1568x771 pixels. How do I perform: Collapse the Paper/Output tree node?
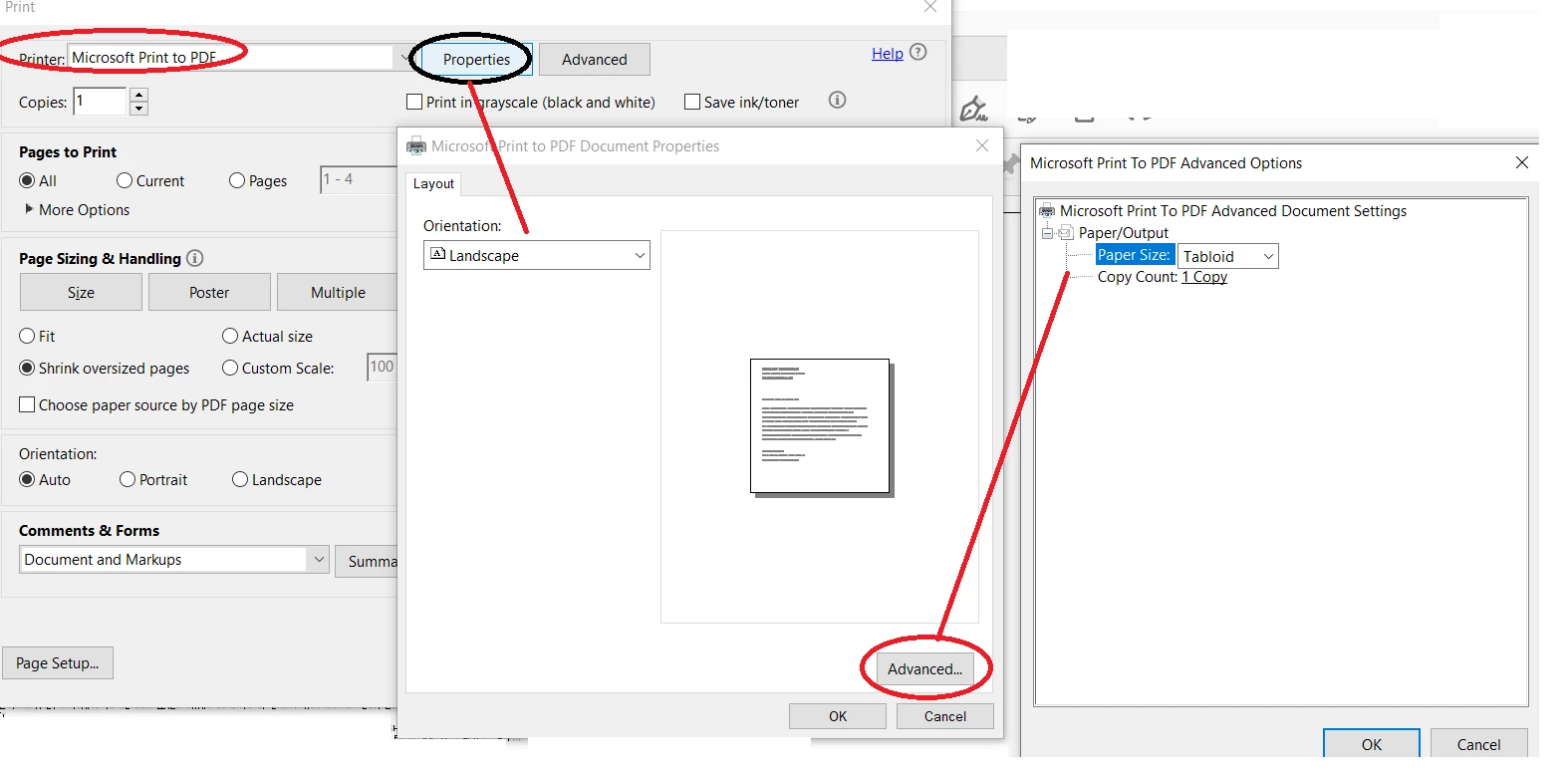pyautogui.click(x=1047, y=233)
